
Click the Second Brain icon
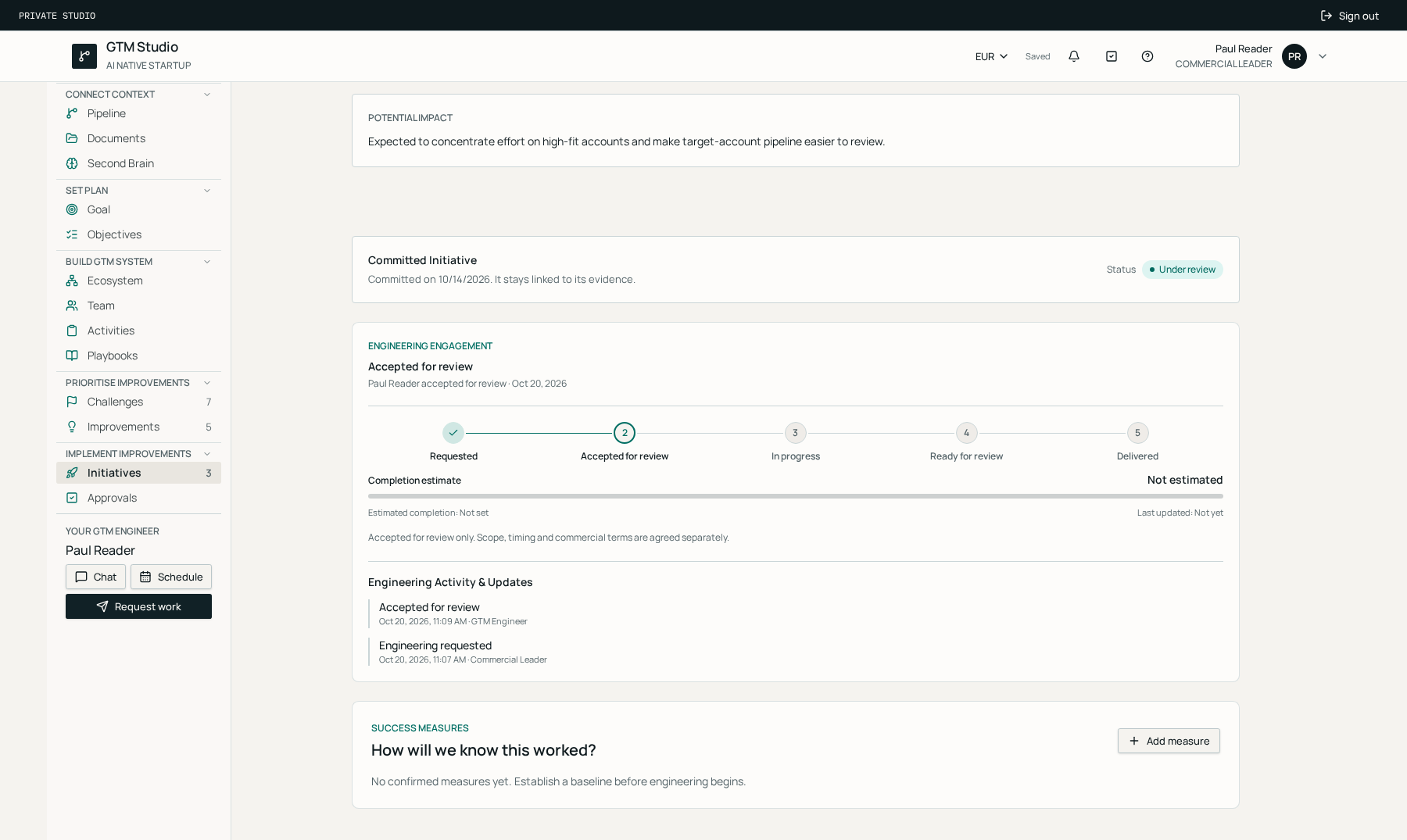pos(72,163)
